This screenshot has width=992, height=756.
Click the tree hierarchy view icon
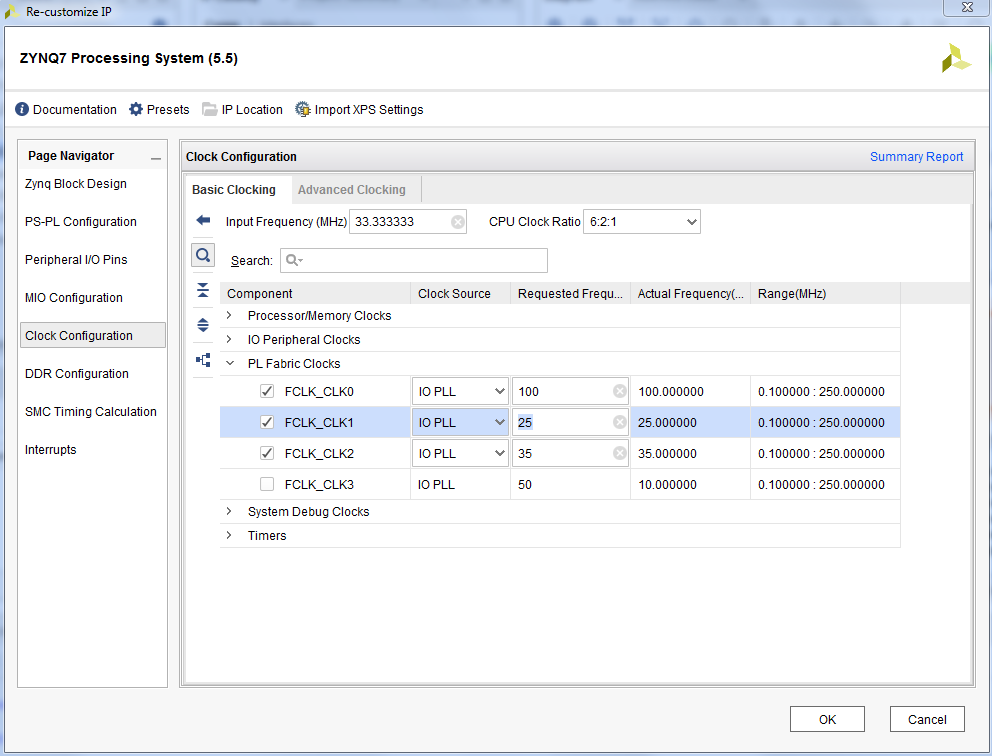tap(203, 360)
